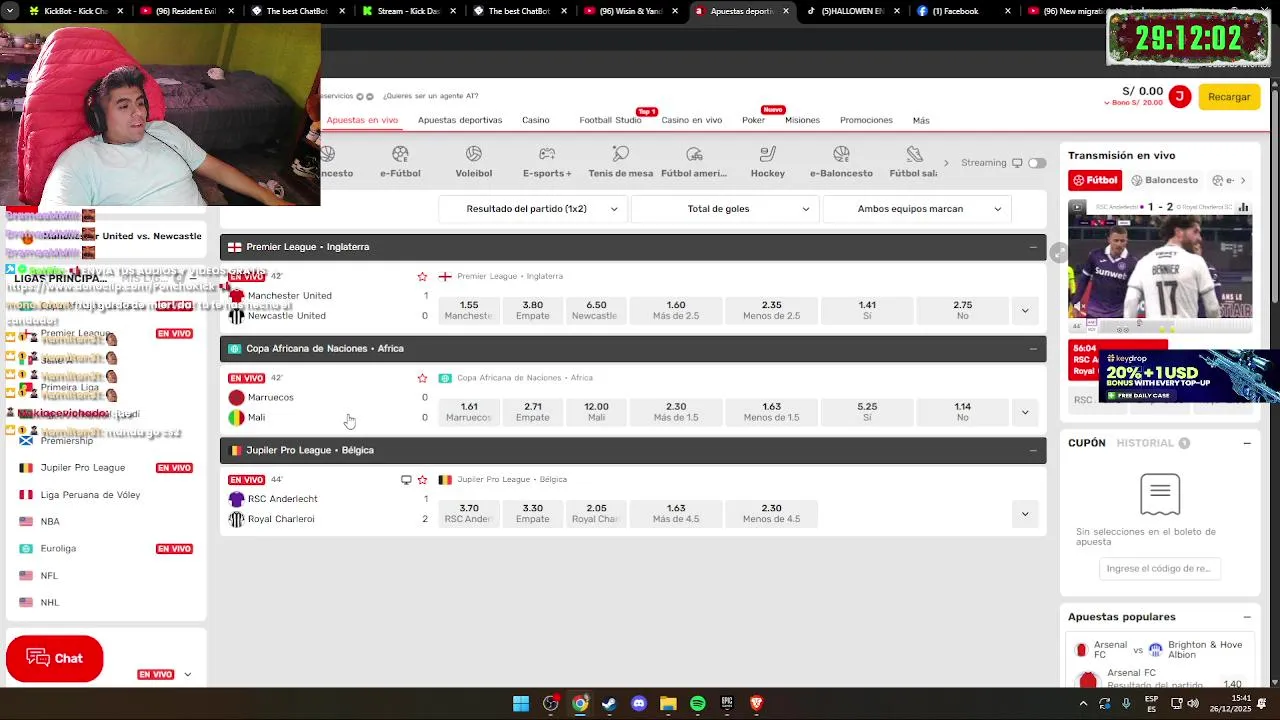Image resolution: width=1280 pixels, height=720 pixels.
Task: Bet Más de 2.5 at odds 1.60
Action: click(676, 310)
